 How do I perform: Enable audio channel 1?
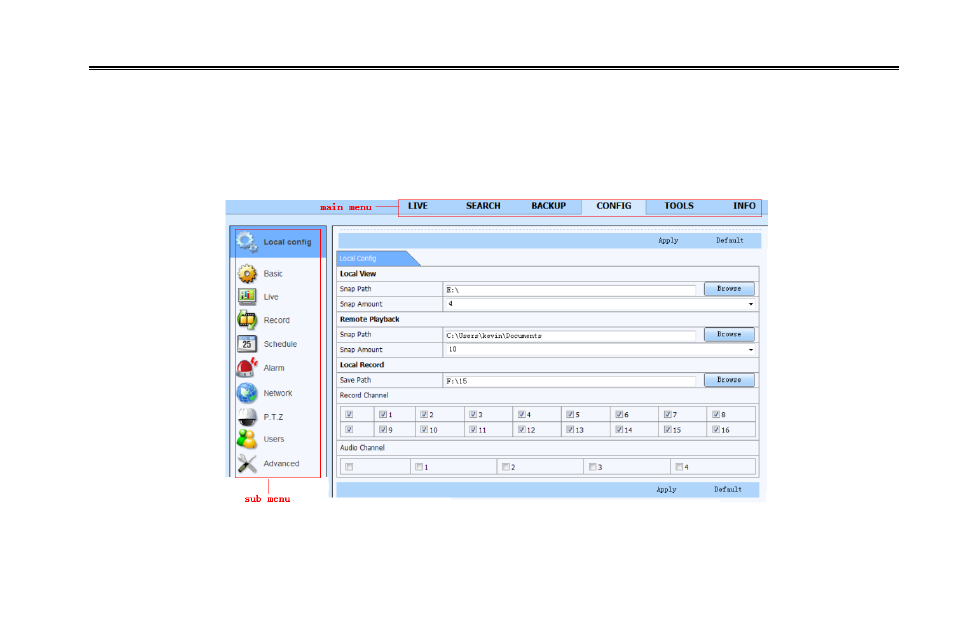pyautogui.click(x=419, y=467)
